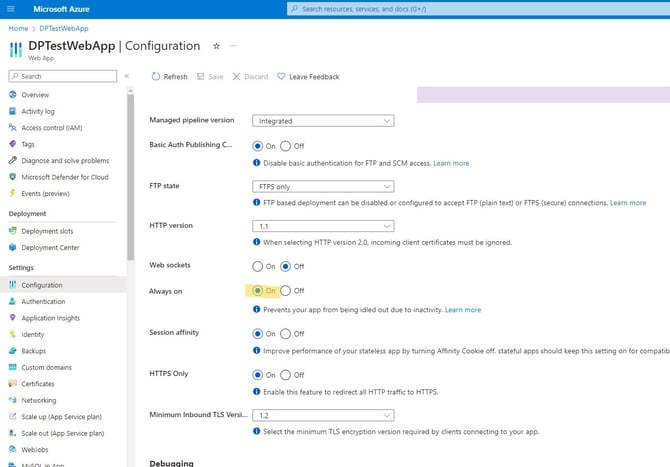Select Deployment Center in sidebar
Viewport: 670px width, 467px height.
50,248
